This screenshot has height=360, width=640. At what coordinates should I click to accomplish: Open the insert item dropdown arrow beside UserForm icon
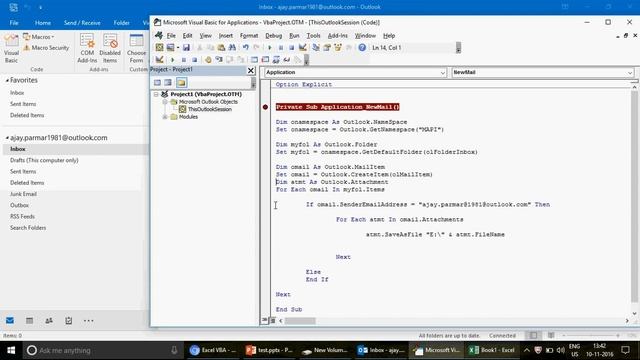pyautogui.click(x=178, y=48)
